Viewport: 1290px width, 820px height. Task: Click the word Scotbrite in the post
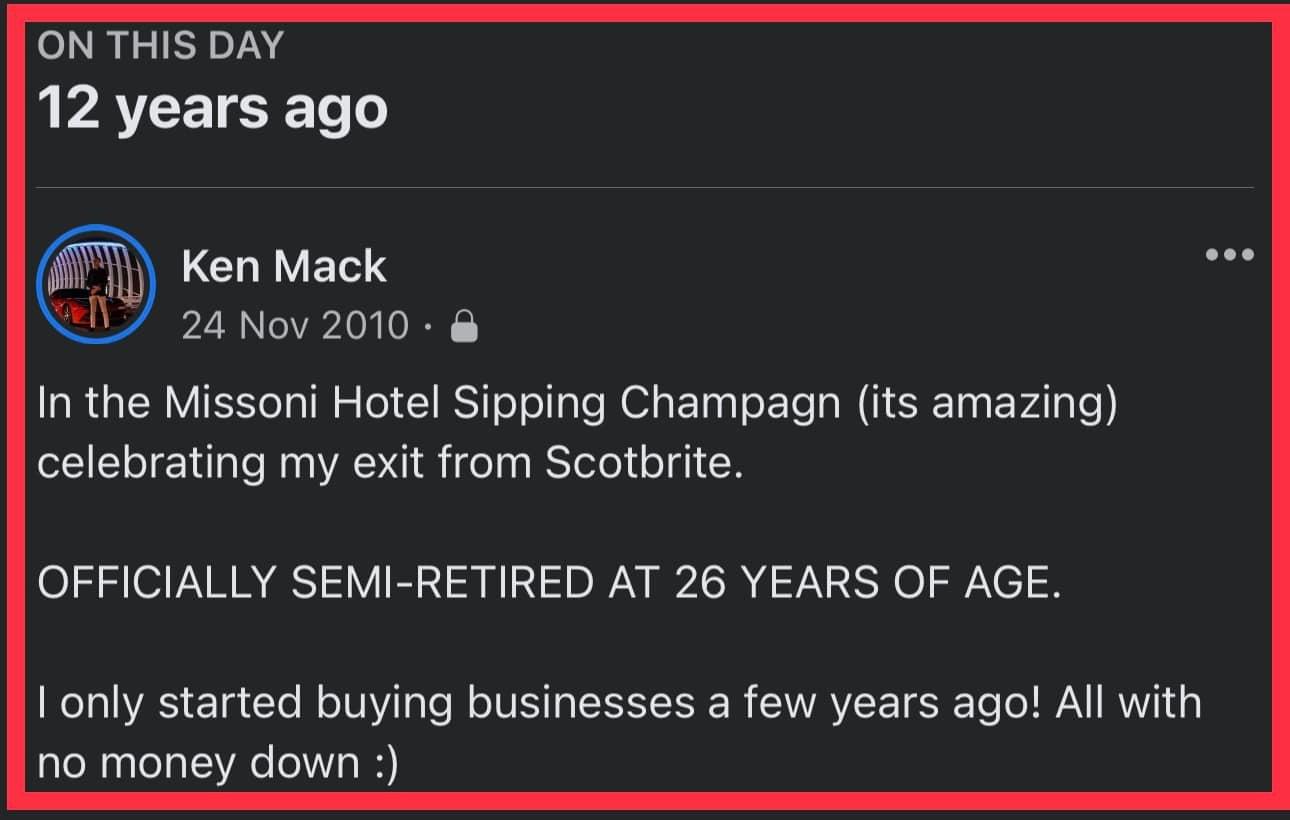tap(643, 463)
